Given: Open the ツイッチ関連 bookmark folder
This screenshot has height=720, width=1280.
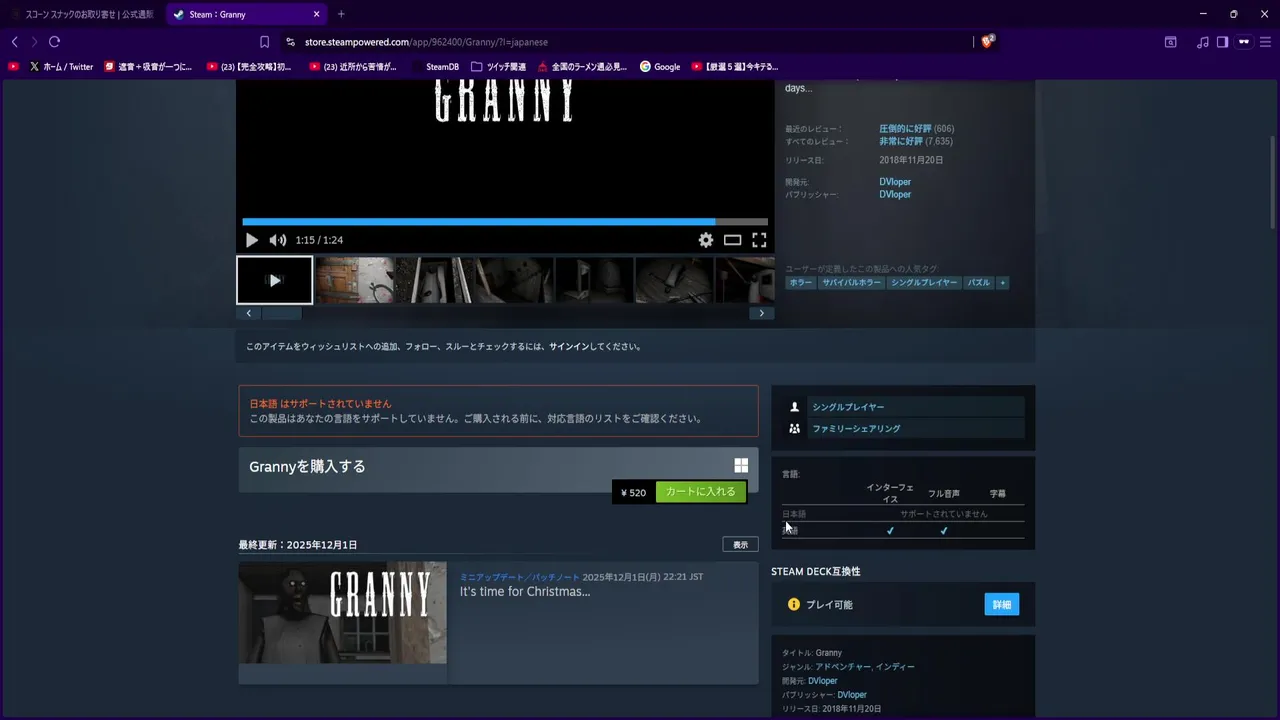Looking at the screenshot, I should pyautogui.click(x=499, y=67).
